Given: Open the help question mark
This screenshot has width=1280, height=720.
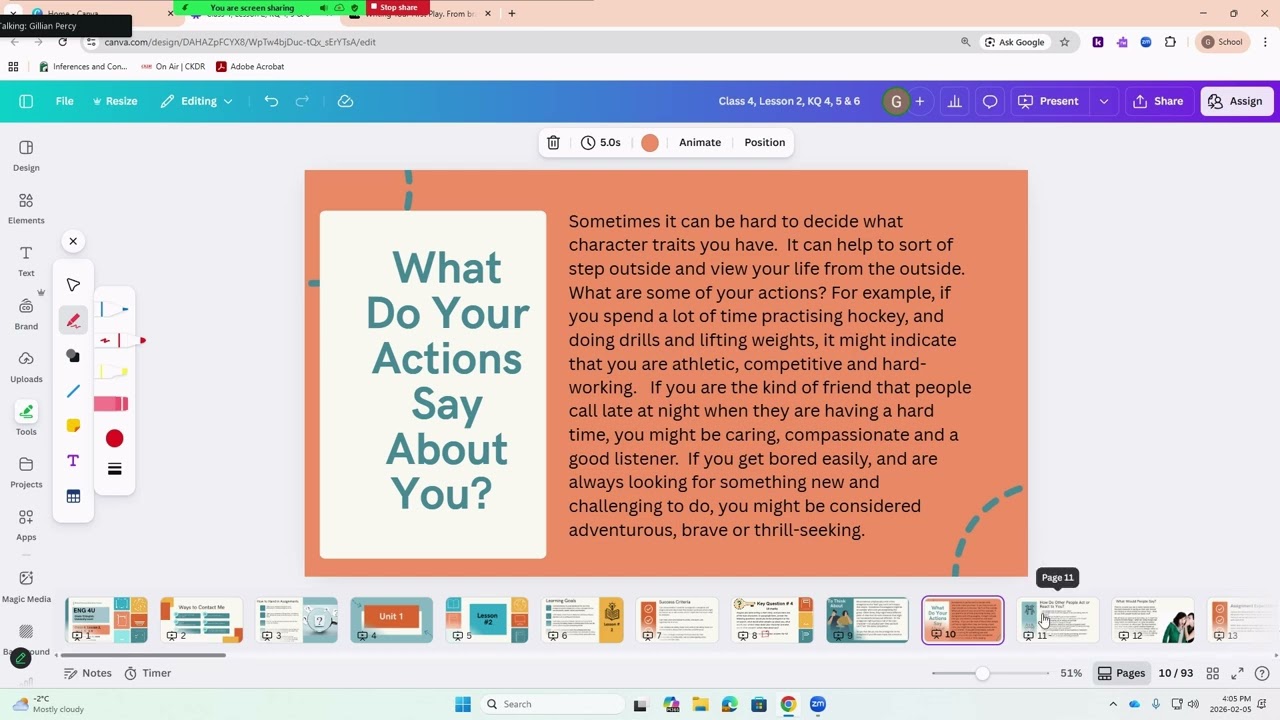Looking at the screenshot, I should coord(1262,673).
